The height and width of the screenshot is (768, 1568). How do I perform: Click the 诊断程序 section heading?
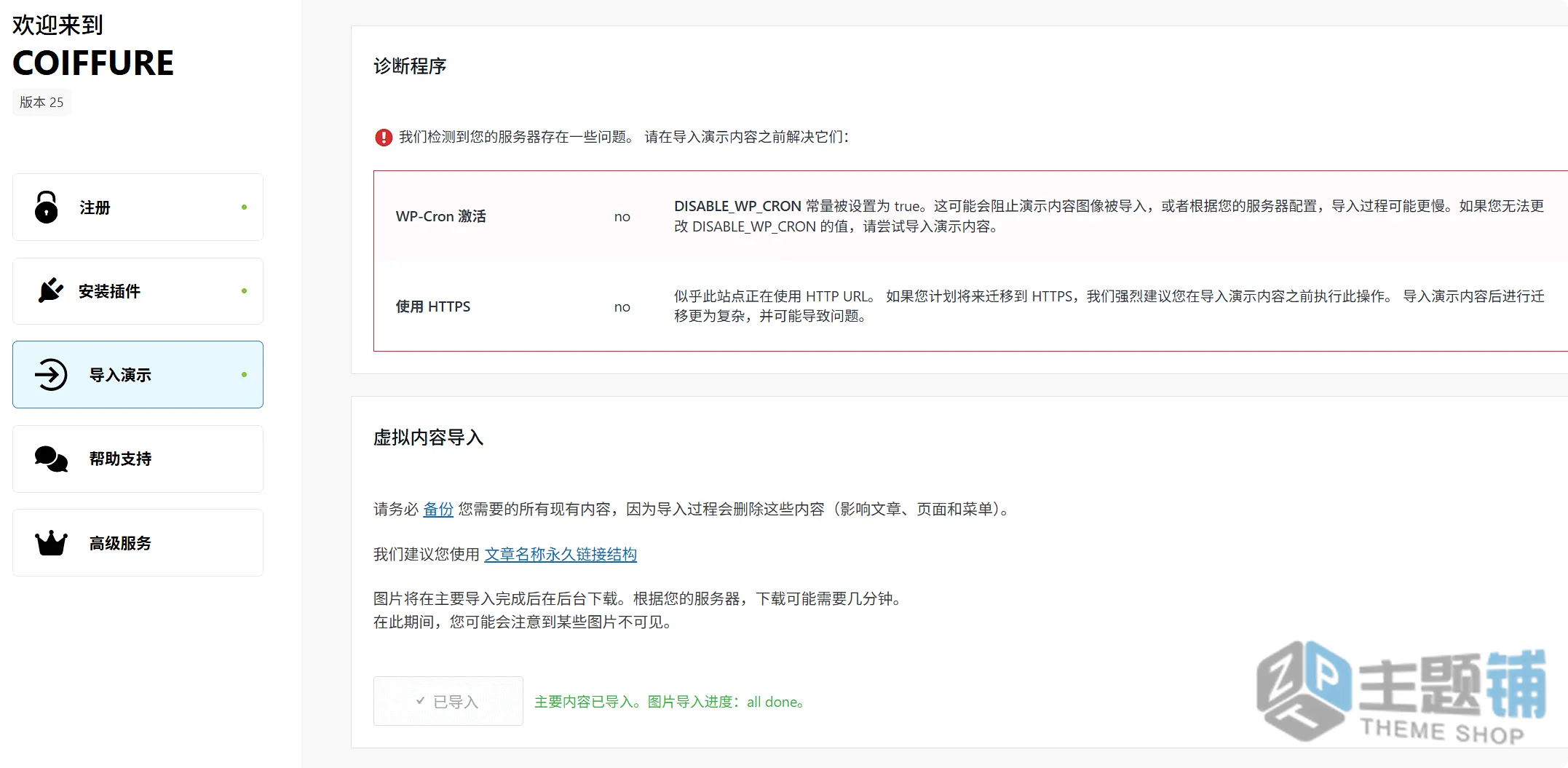410,66
